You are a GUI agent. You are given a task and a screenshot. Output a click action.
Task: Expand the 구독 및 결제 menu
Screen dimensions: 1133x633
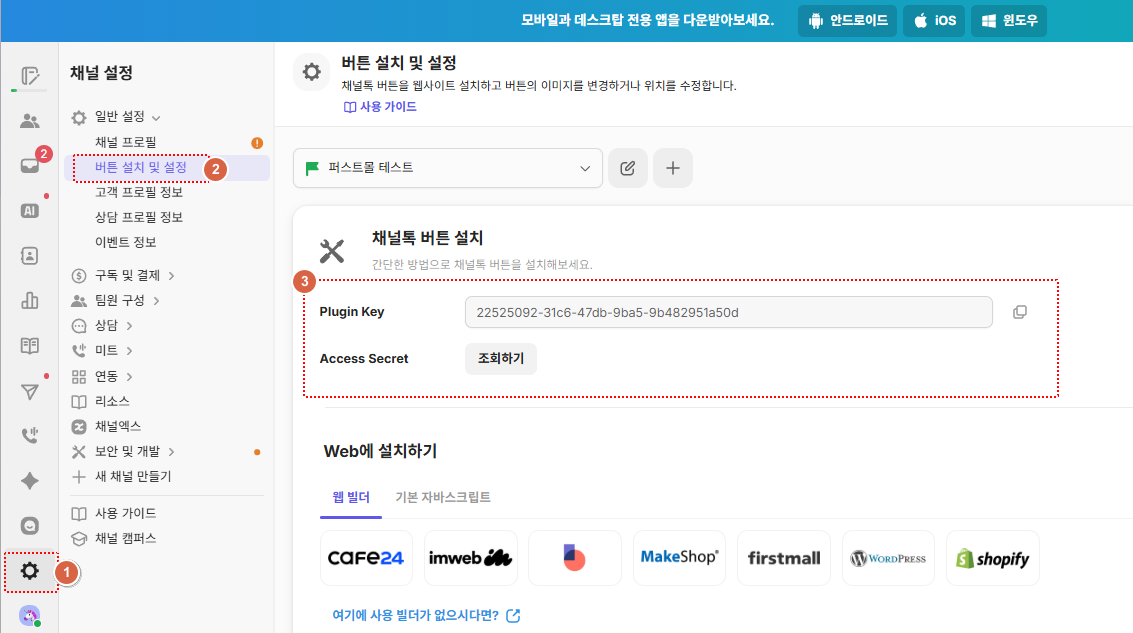pos(126,275)
